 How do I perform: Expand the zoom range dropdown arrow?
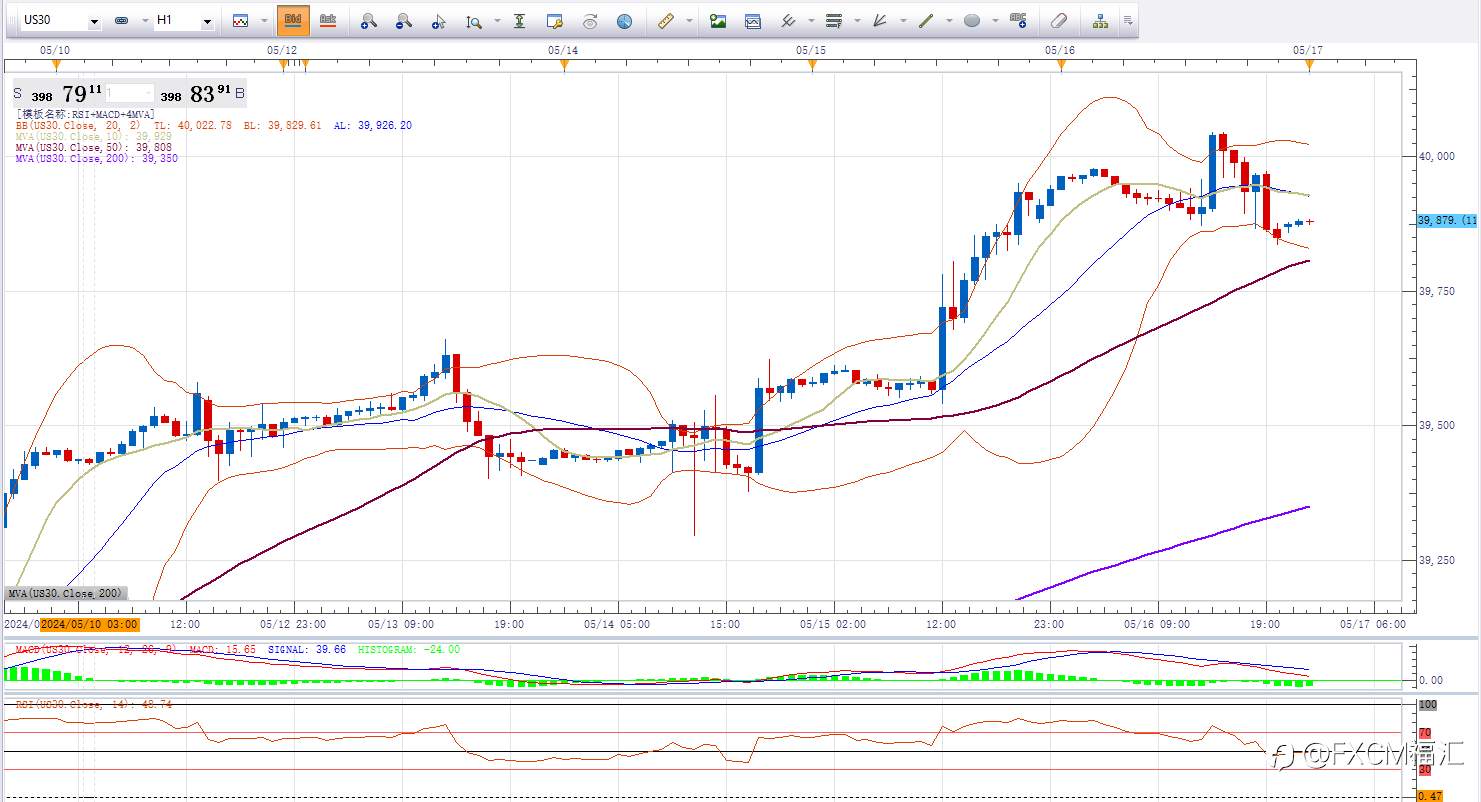point(497,20)
